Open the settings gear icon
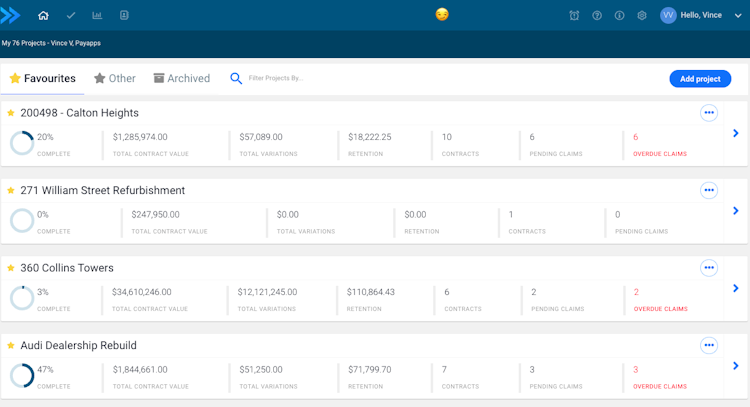Viewport: 750px width, 407px height. [x=642, y=15]
